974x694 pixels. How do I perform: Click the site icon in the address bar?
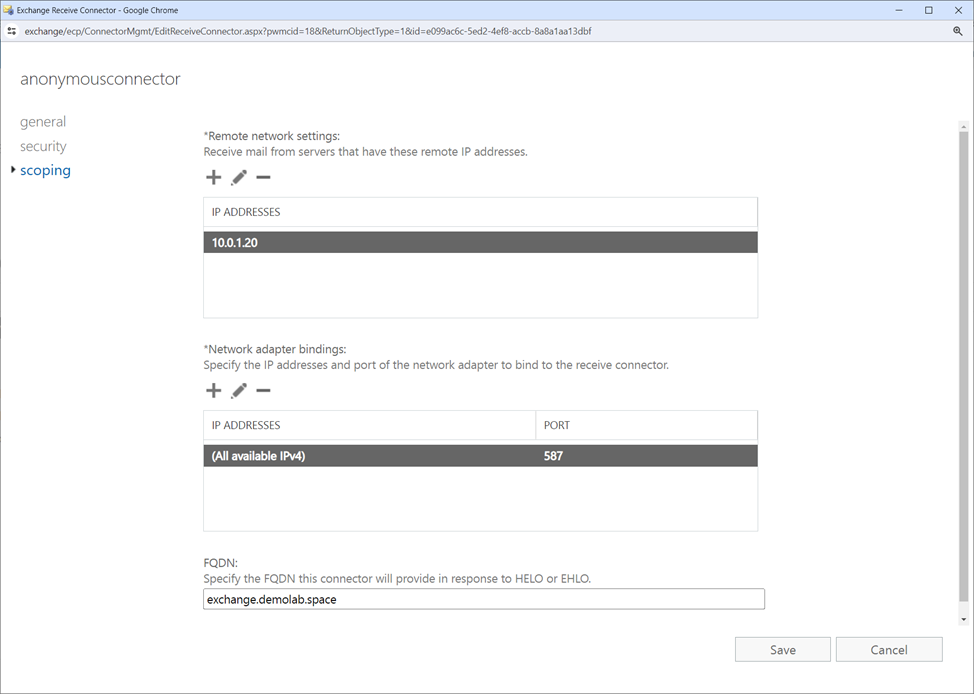point(12,31)
